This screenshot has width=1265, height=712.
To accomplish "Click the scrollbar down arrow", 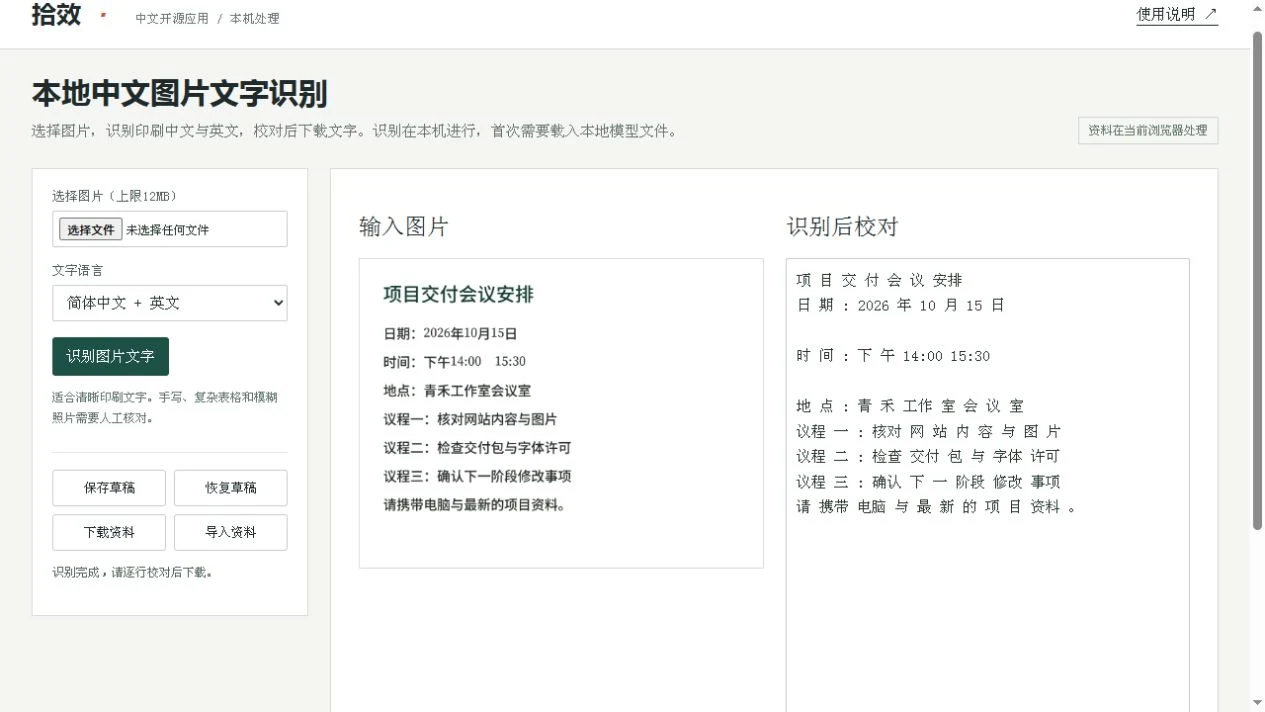I will (x=1258, y=704).
